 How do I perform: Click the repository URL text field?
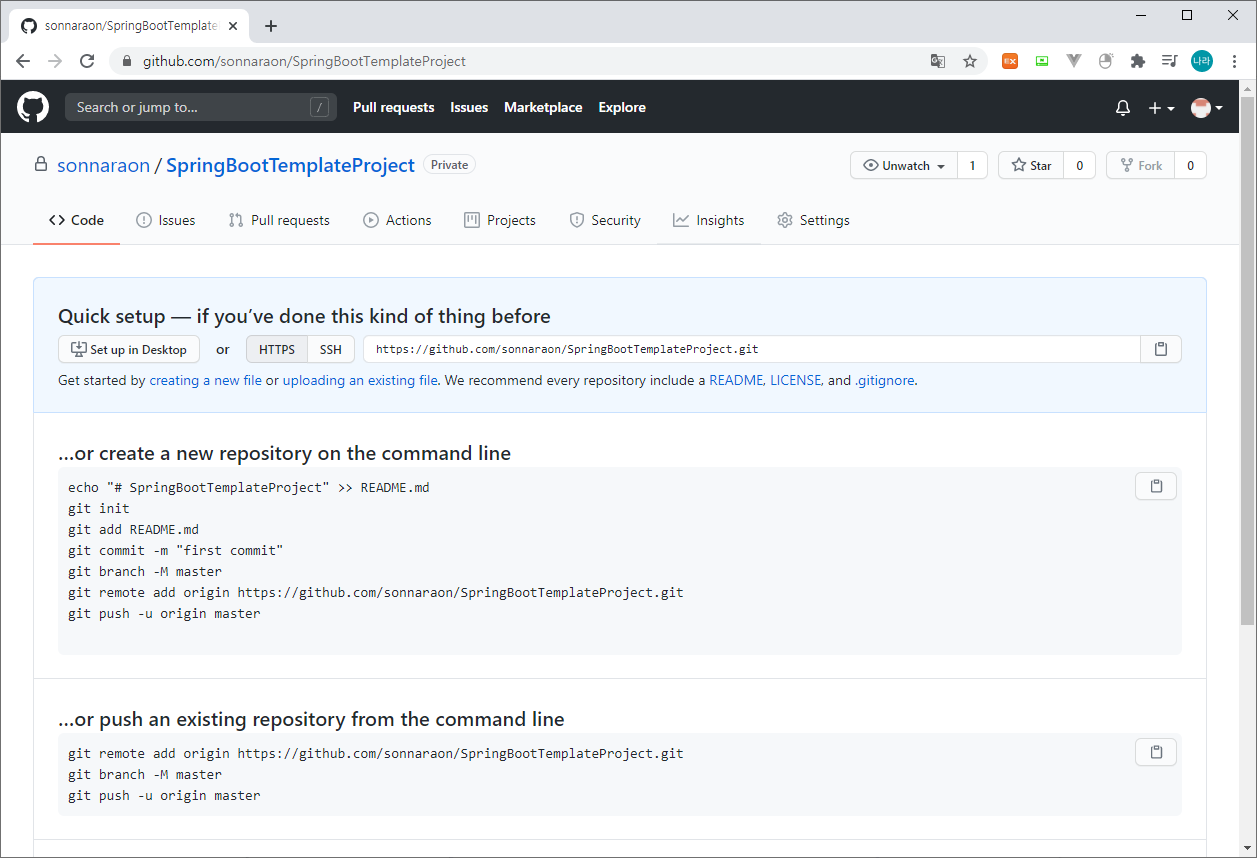752,349
